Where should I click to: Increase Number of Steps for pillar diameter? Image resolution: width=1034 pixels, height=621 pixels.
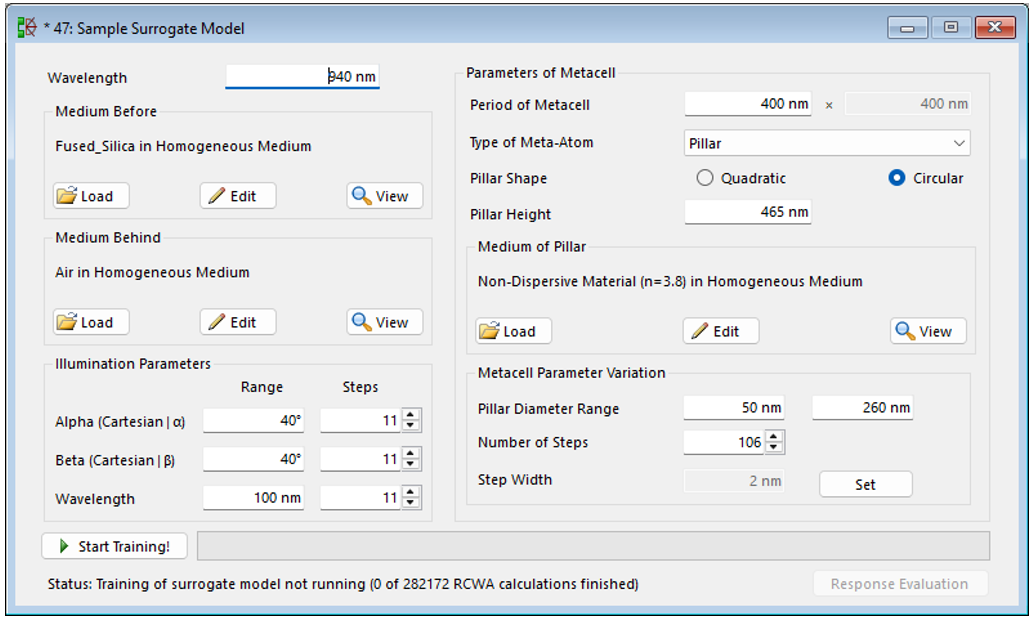click(774, 437)
